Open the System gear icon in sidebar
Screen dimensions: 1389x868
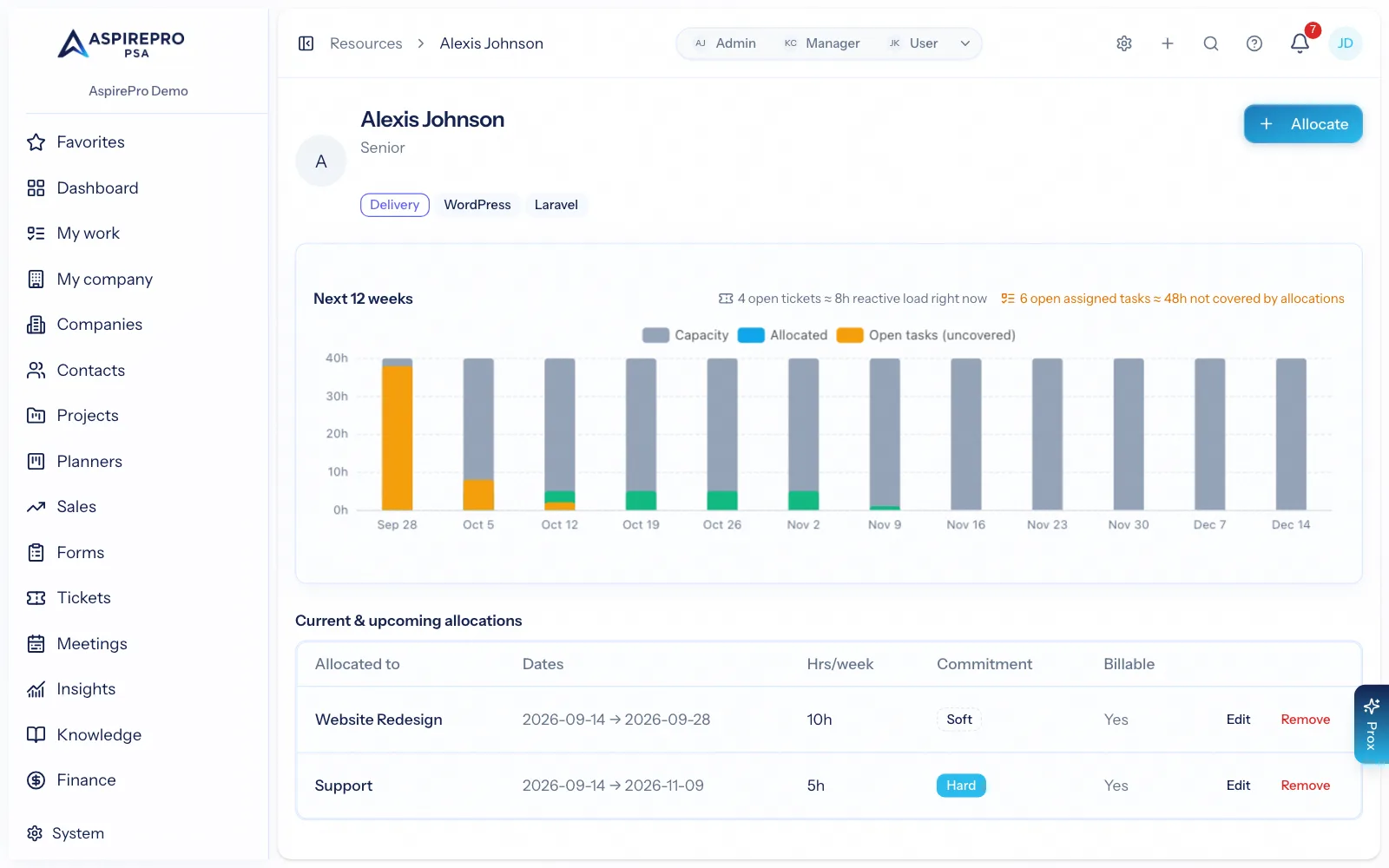35,833
